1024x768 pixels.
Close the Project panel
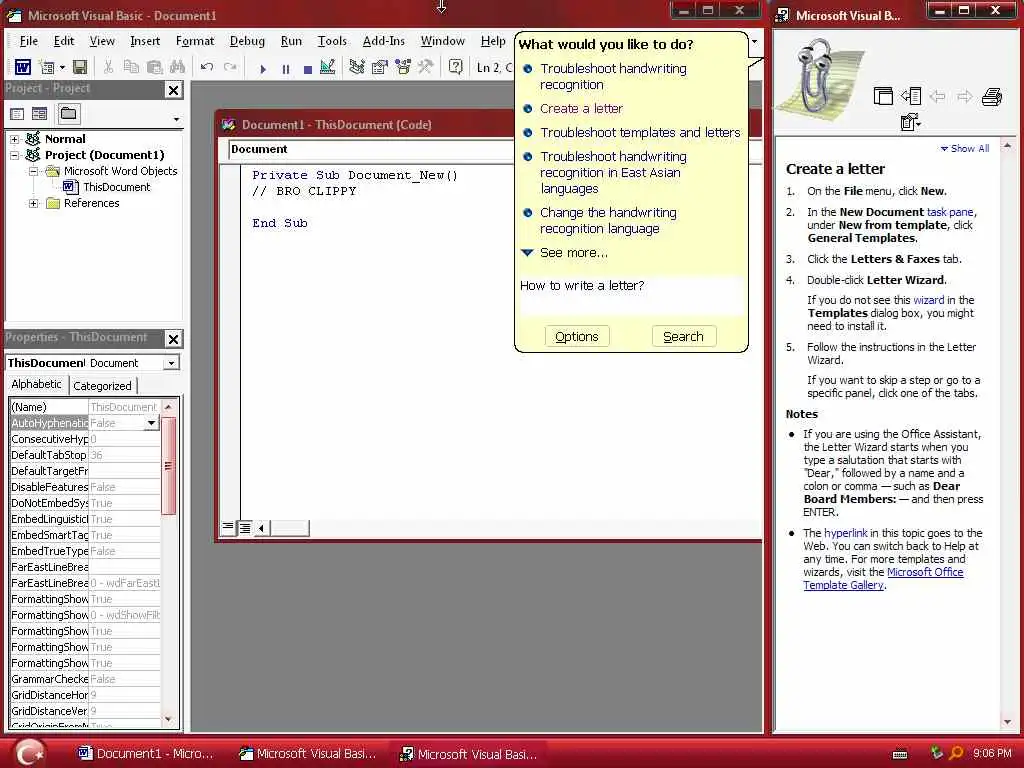[x=173, y=90]
